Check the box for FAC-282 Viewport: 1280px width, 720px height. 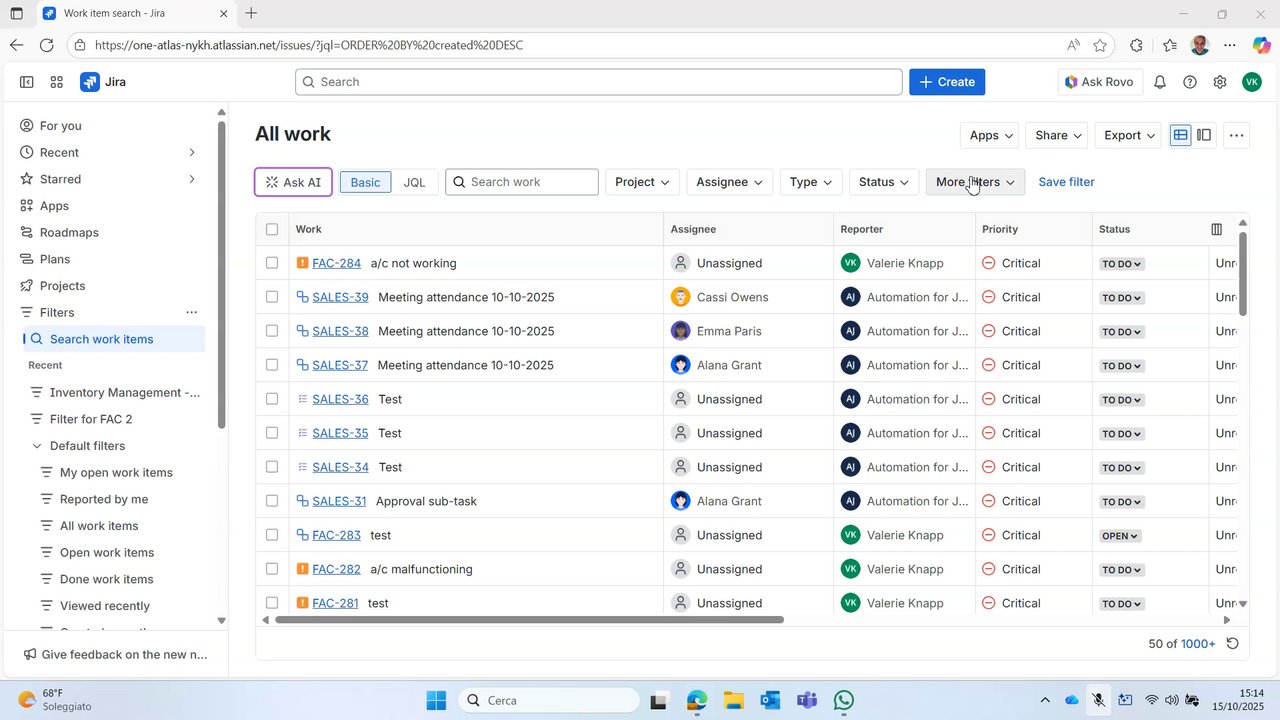click(272, 569)
